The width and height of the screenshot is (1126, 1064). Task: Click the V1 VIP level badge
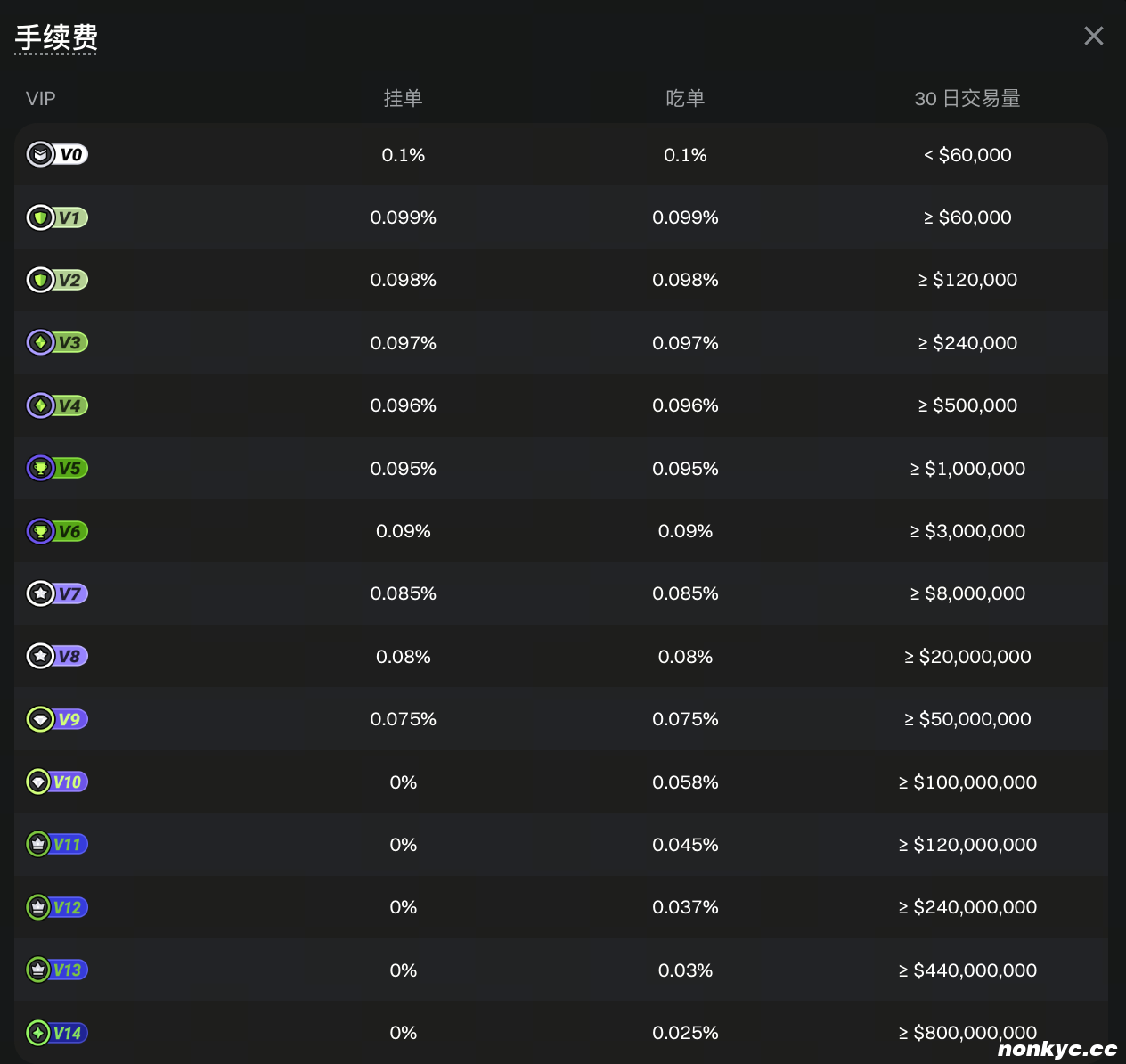57,217
